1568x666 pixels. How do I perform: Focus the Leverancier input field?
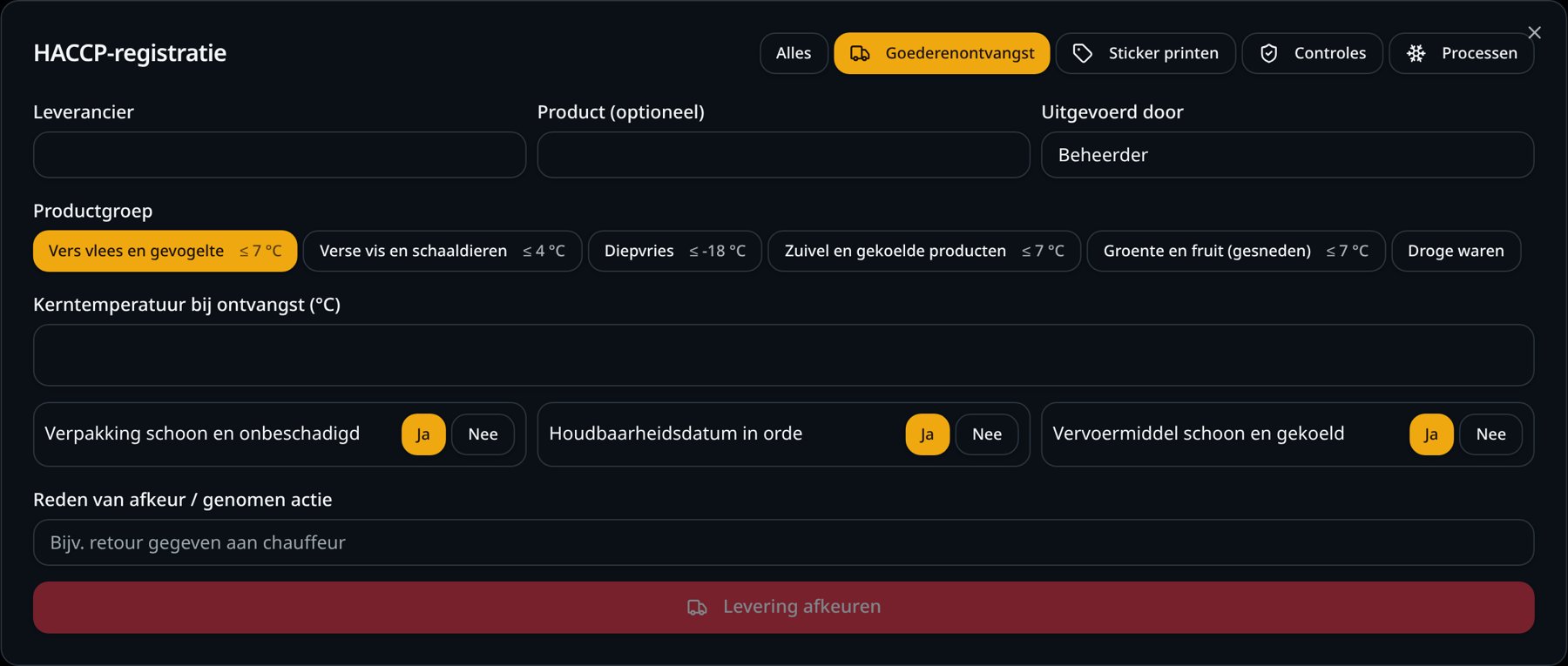coord(280,155)
